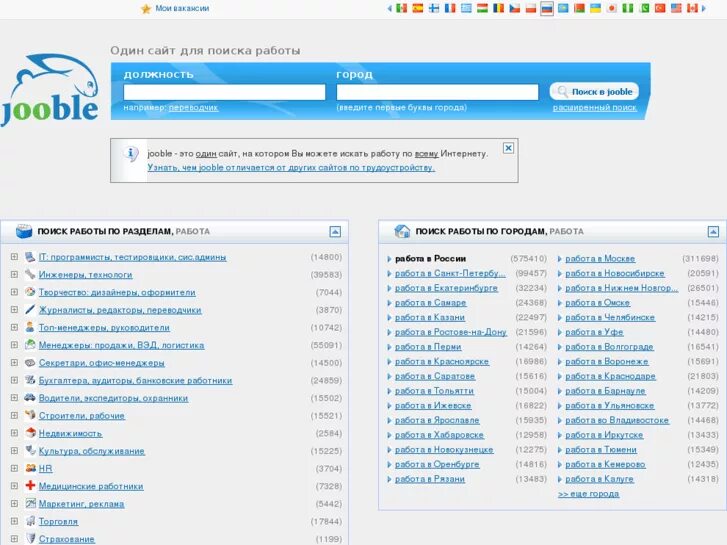Collapse the Поиск работы по разделам panel
The image size is (727, 545).
tap(335, 231)
